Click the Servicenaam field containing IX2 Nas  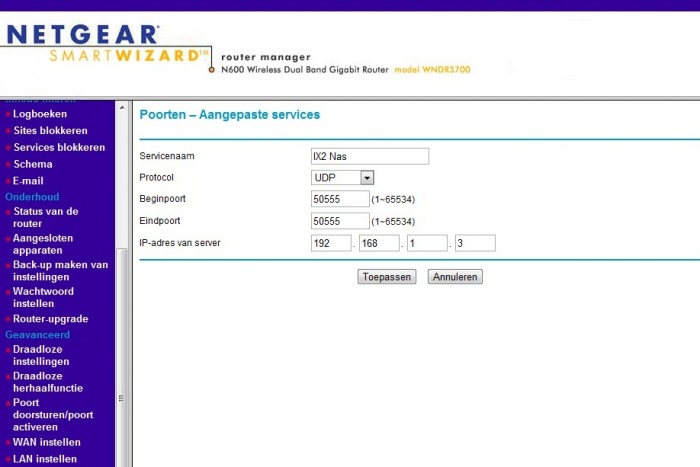pos(370,156)
